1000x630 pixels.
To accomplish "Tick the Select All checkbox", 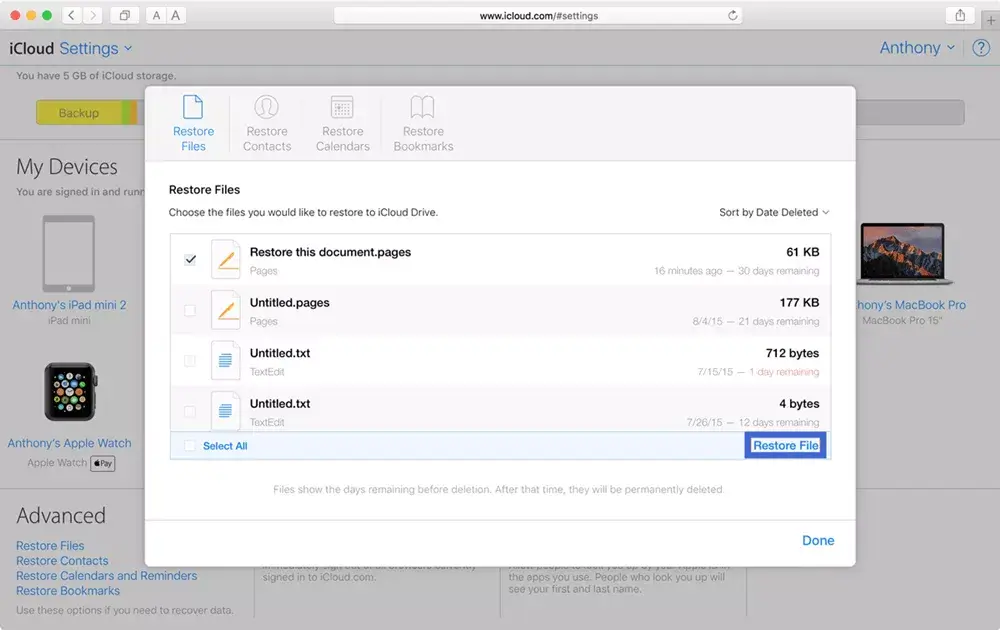I will point(190,446).
